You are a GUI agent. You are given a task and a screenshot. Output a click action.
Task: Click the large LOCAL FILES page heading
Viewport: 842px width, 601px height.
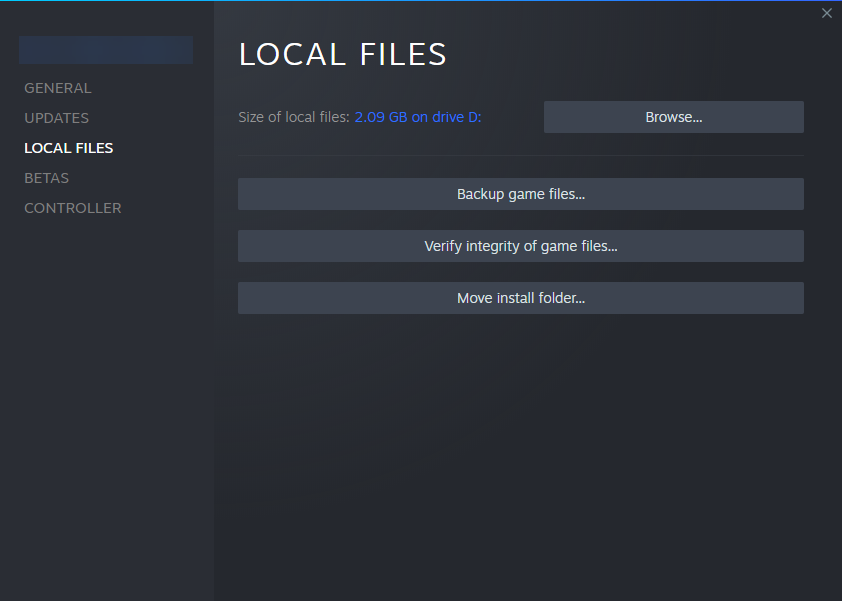[x=342, y=54]
